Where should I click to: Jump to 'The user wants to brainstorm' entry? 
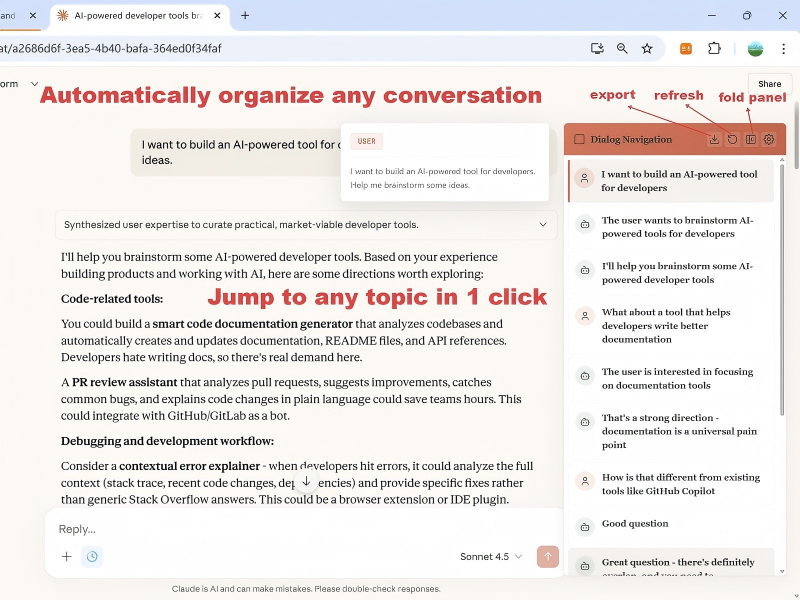tap(671, 227)
